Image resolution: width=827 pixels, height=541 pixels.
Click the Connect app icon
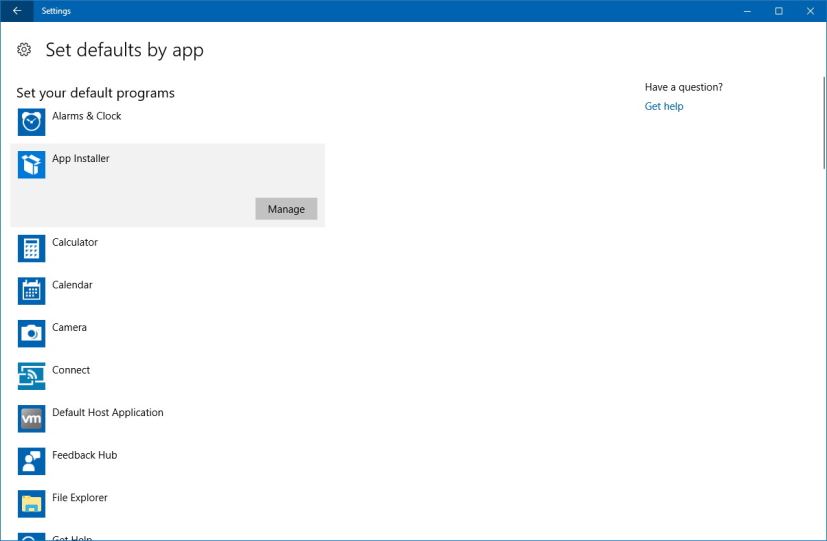point(31,376)
